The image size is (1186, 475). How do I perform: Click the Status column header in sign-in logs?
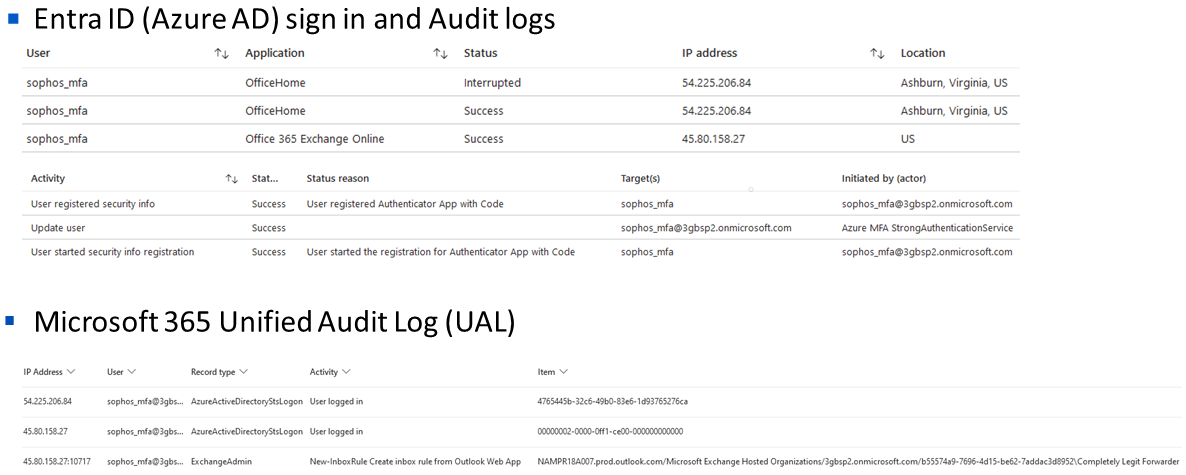[480, 53]
